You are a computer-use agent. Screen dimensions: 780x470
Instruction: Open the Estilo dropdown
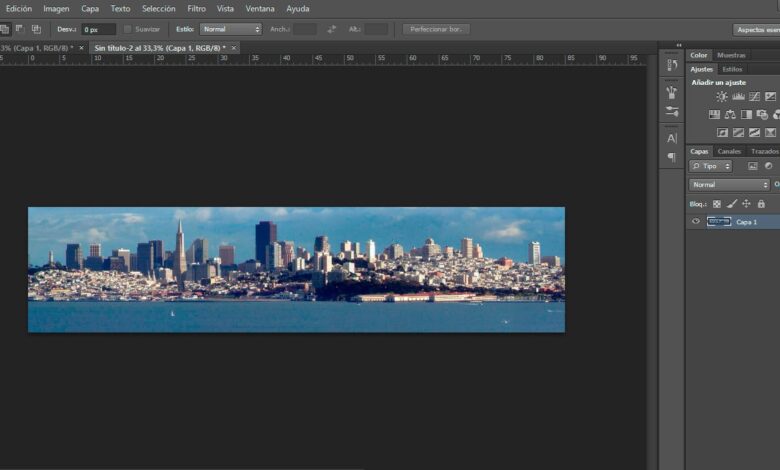pos(230,29)
